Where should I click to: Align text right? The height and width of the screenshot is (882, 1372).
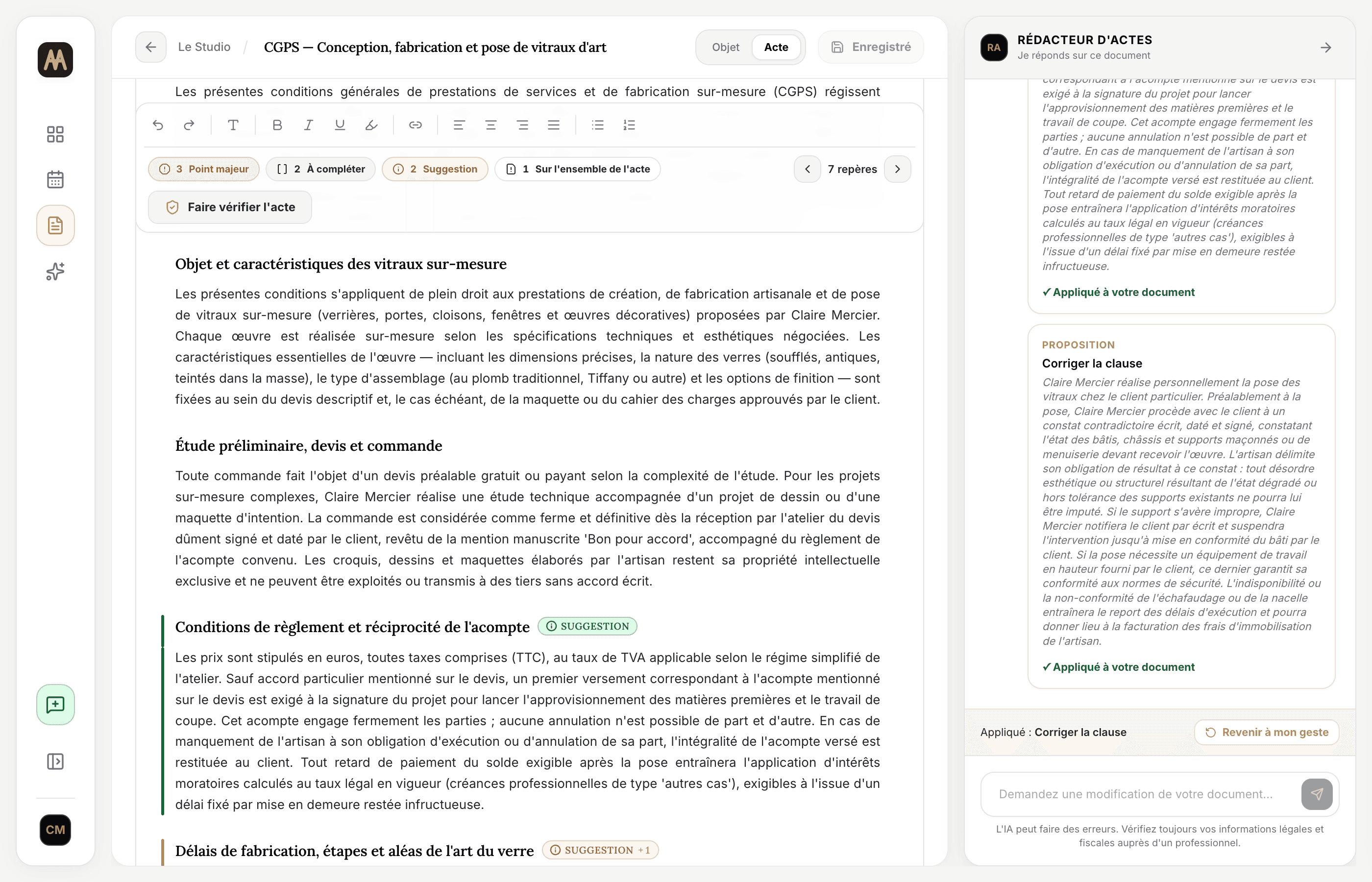[522, 125]
